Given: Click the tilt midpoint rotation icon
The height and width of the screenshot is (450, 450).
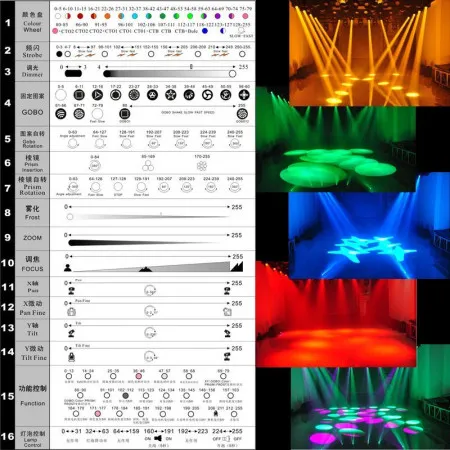Looking at the screenshot, I should point(150,333).
